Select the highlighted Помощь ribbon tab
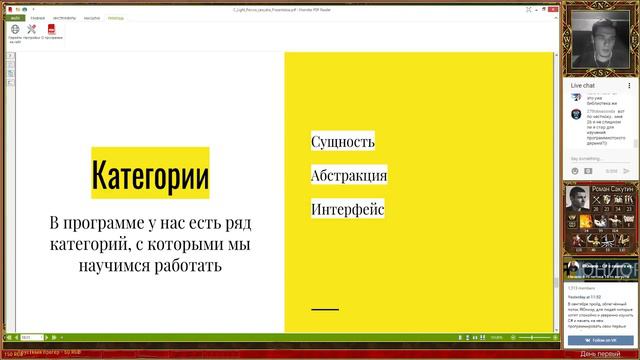This screenshot has height=360, width=640. pyautogui.click(x=116, y=18)
